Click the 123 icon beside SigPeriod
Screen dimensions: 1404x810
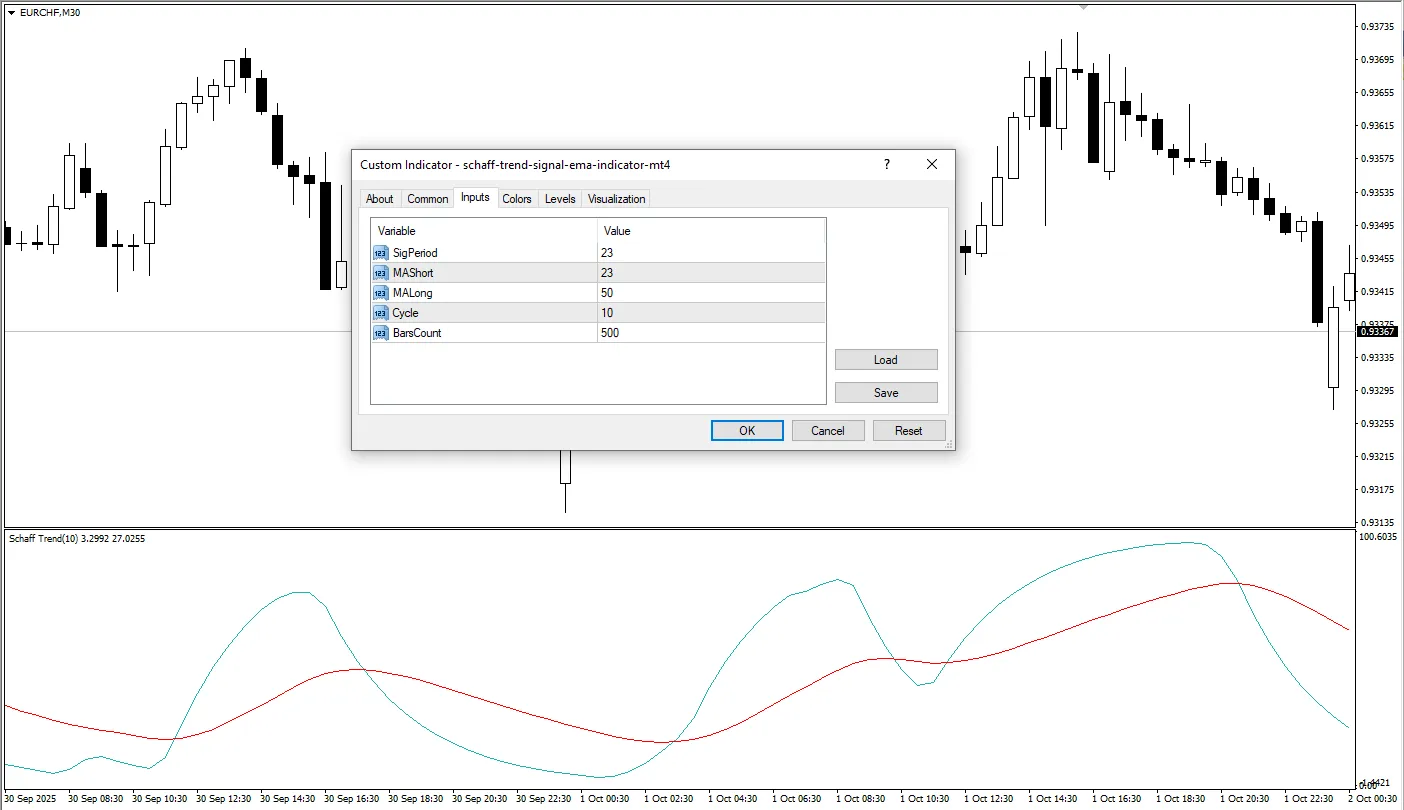tap(380, 253)
